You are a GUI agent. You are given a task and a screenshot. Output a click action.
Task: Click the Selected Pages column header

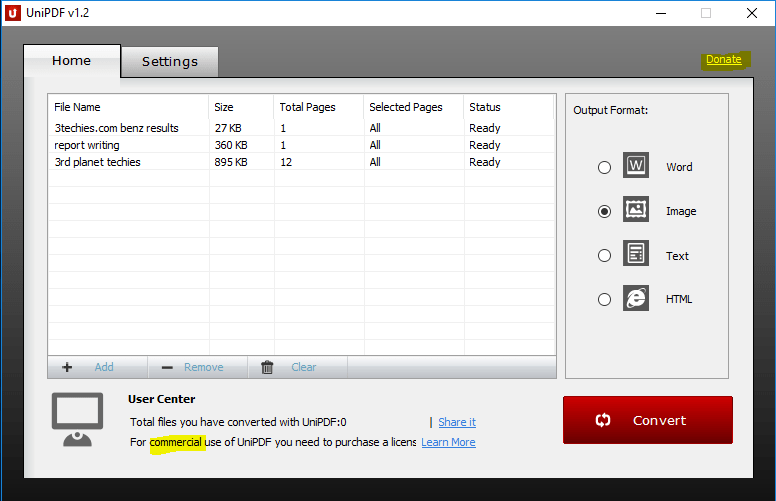(x=413, y=107)
